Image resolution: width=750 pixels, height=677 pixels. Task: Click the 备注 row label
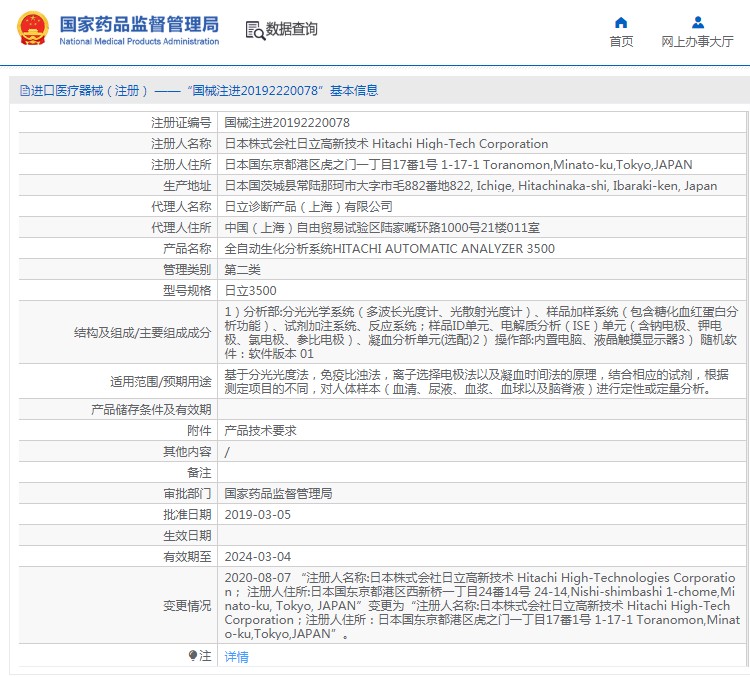(x=199, y=473)
